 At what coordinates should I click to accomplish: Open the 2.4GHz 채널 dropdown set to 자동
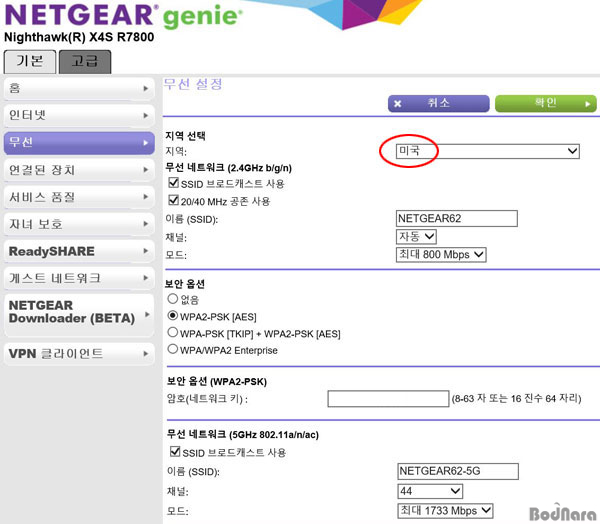[x=416, y=237]
